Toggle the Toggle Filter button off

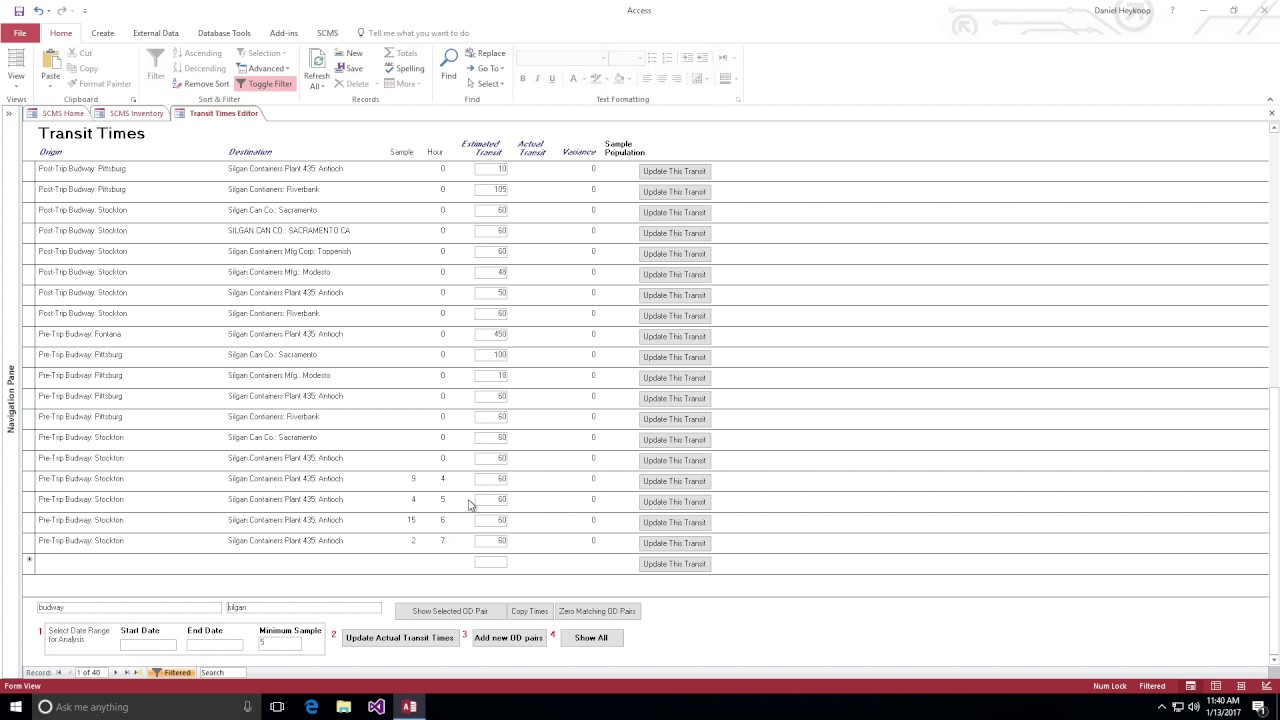[x=265, y=84]
